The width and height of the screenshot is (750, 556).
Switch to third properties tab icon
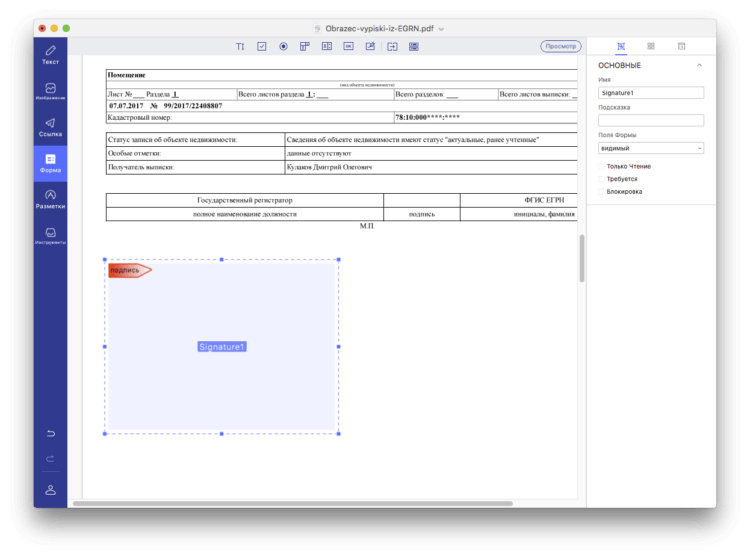pos(682,46)
